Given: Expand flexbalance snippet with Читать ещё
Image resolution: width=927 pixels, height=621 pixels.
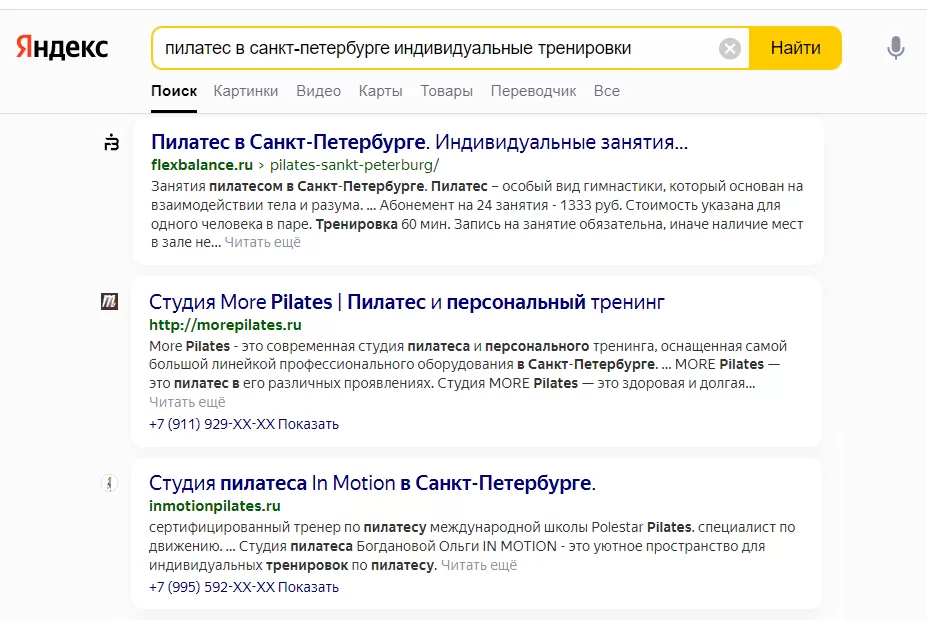Looking at the screenshot, I should (262, 242).
